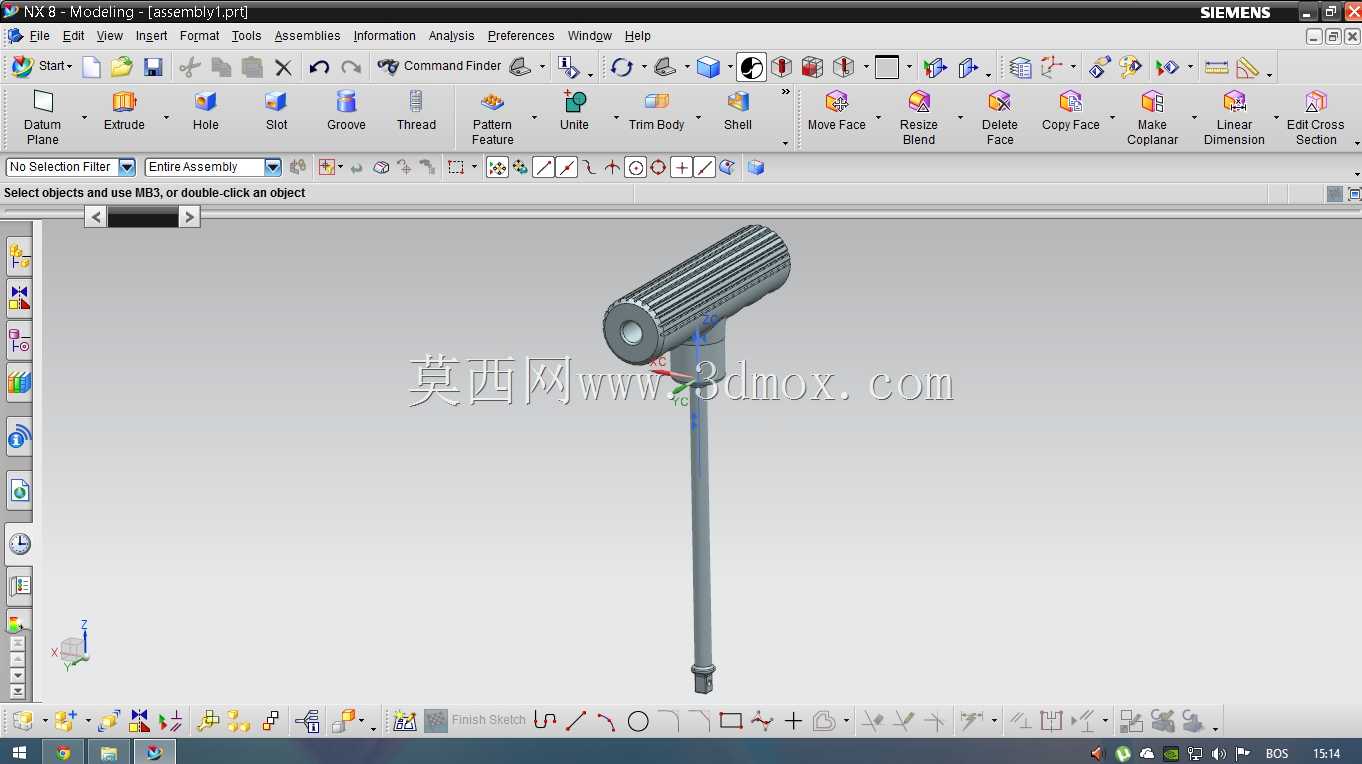Toggle the Quadrant Point snap option
Viewport: 1362px width, 764px height.
tap(658, 168)
